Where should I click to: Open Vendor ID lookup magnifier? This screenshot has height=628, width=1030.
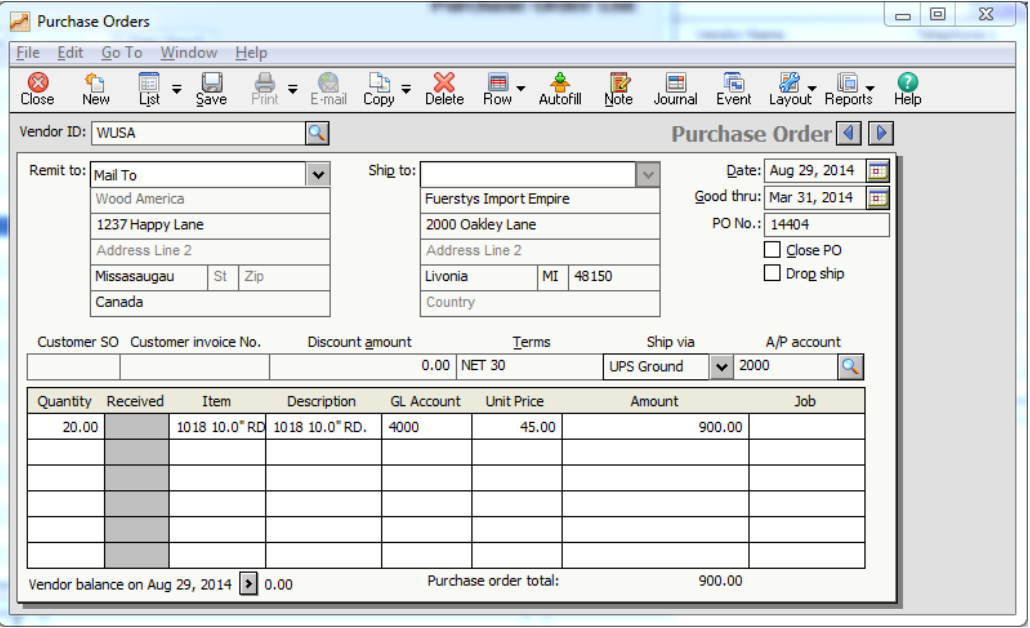coord(317,133)
